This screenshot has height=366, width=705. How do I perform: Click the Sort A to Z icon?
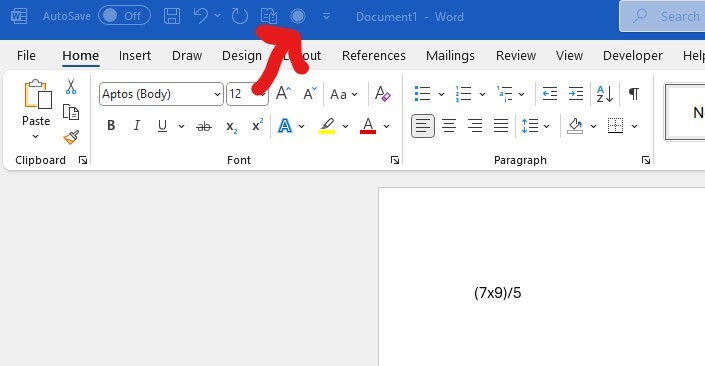[604, 94]
